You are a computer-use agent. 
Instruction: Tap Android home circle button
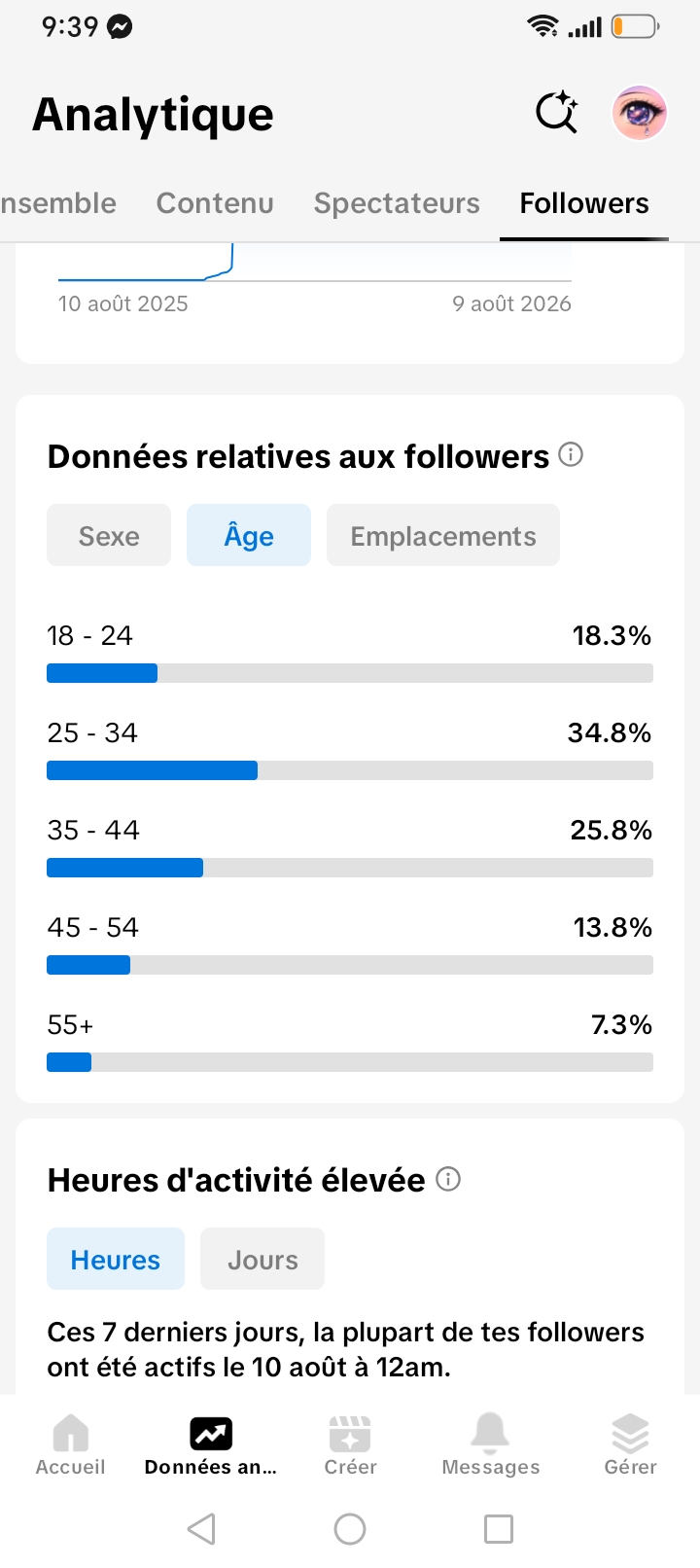(x=350, y=1529)
